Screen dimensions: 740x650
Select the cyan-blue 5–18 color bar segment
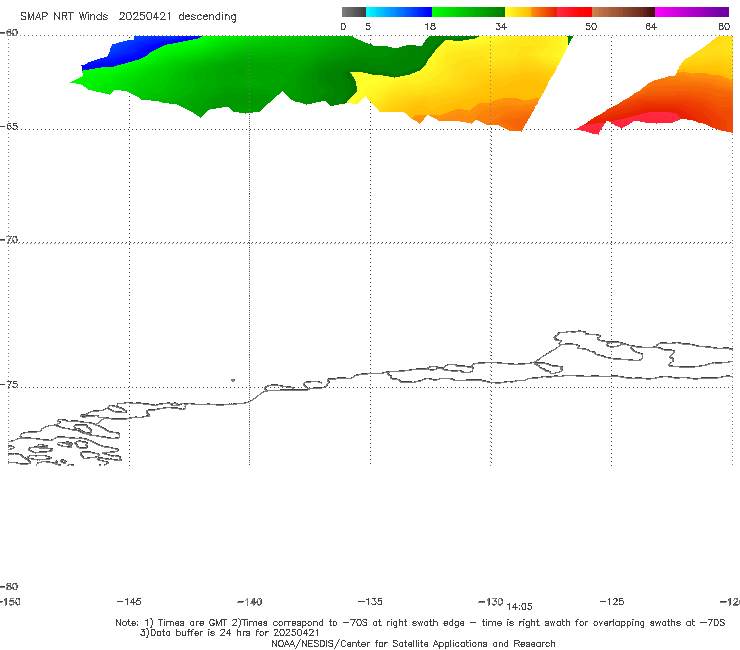pos(399,12)
